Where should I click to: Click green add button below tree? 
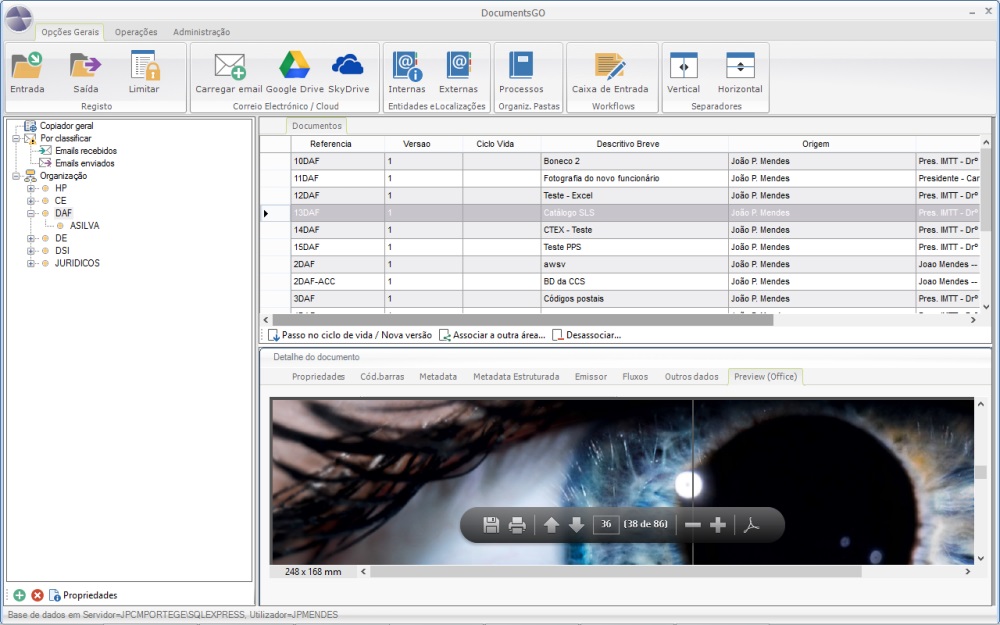[x=19, y=595]
